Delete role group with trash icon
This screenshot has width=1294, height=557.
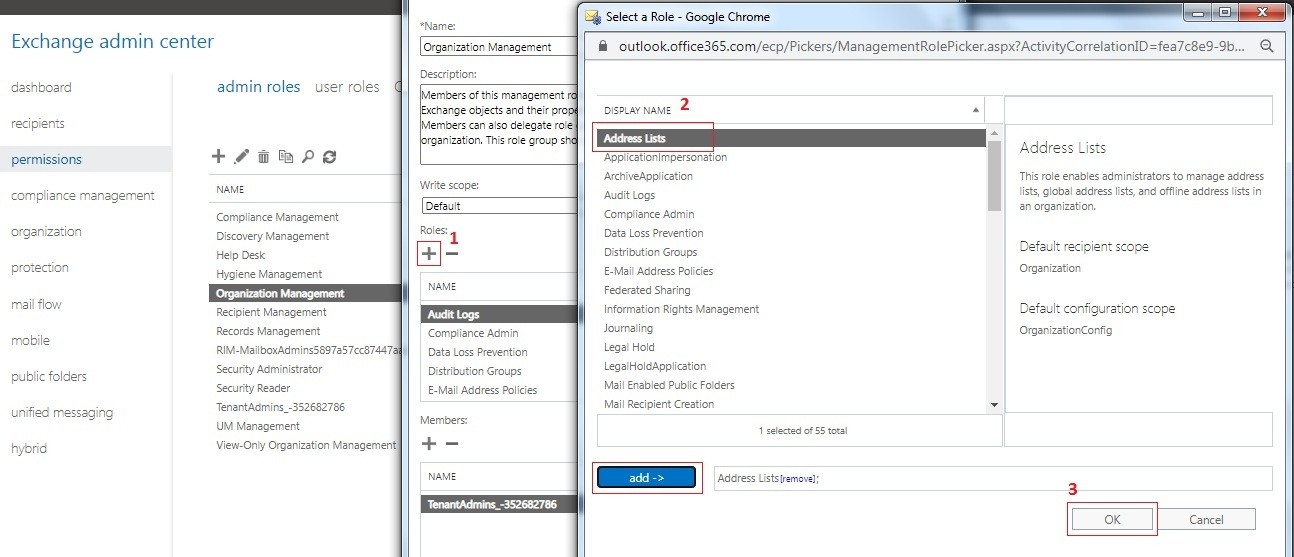point(264,156)
